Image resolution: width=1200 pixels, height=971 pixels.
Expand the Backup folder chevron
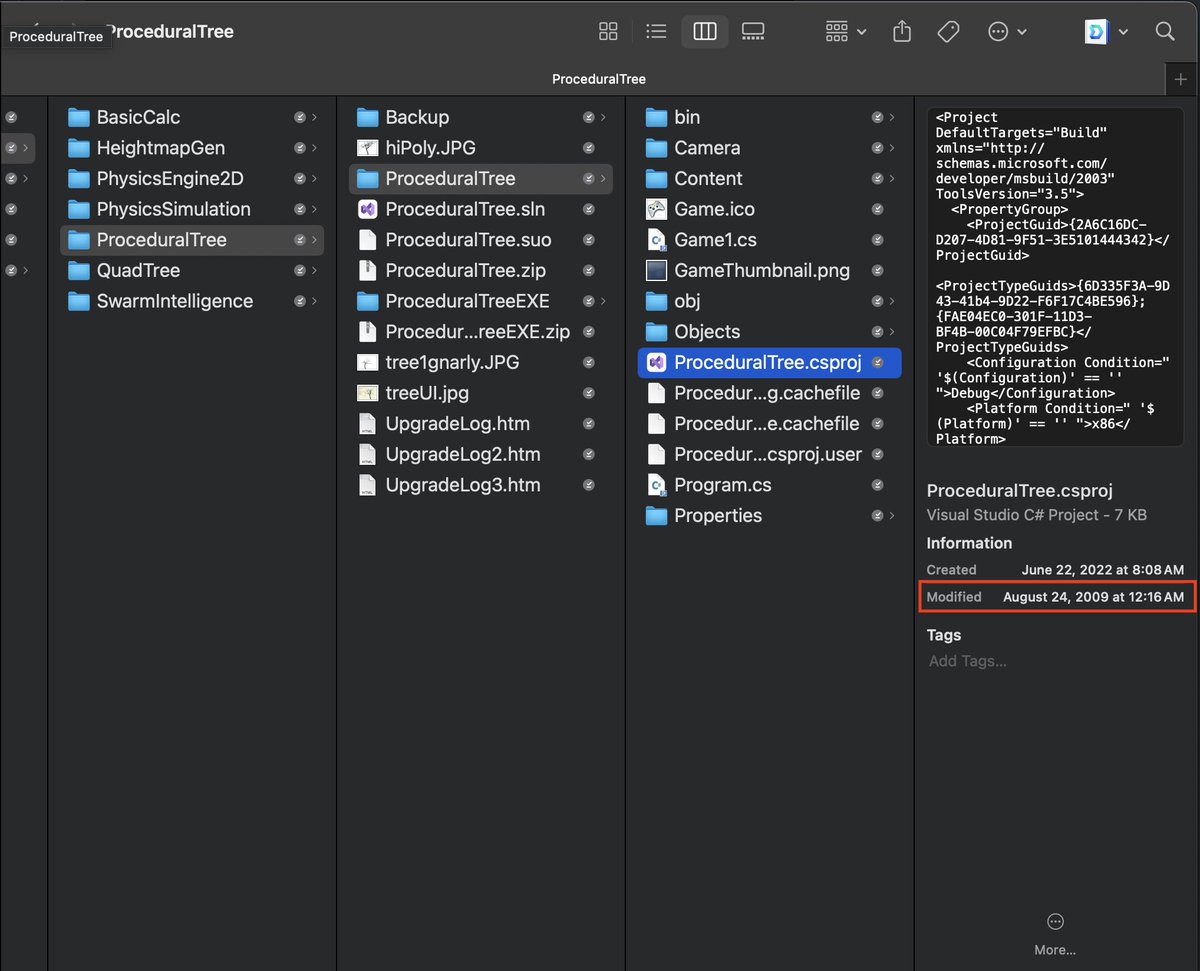[603, 117]
